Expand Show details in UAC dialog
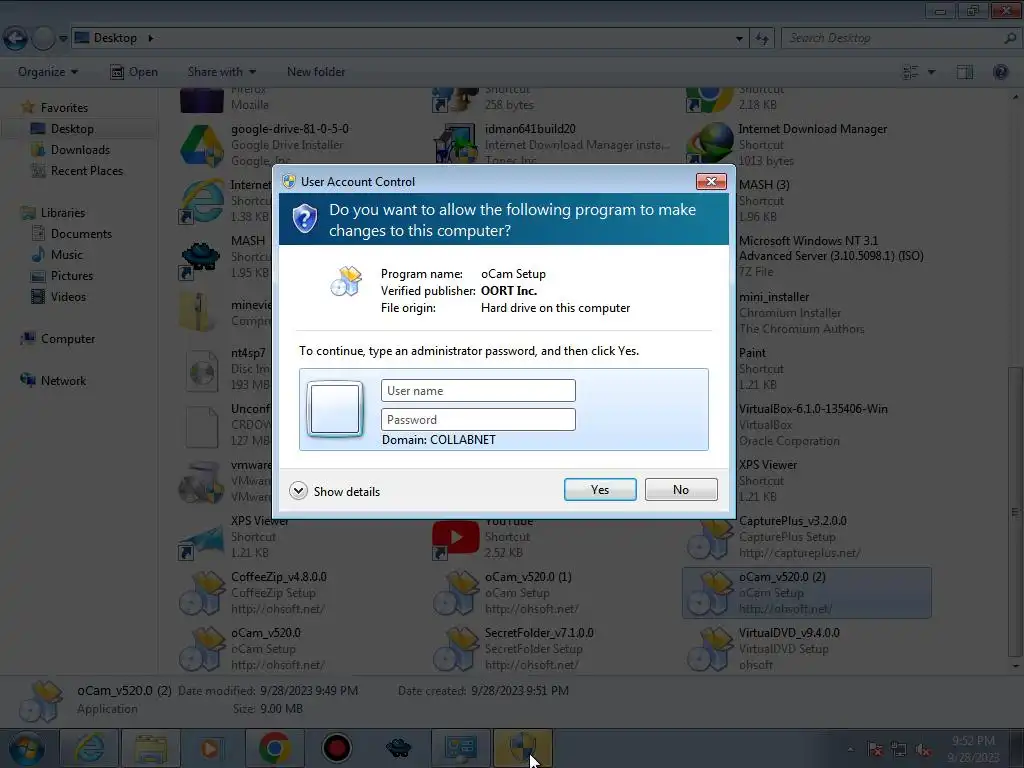 [334, 491]
